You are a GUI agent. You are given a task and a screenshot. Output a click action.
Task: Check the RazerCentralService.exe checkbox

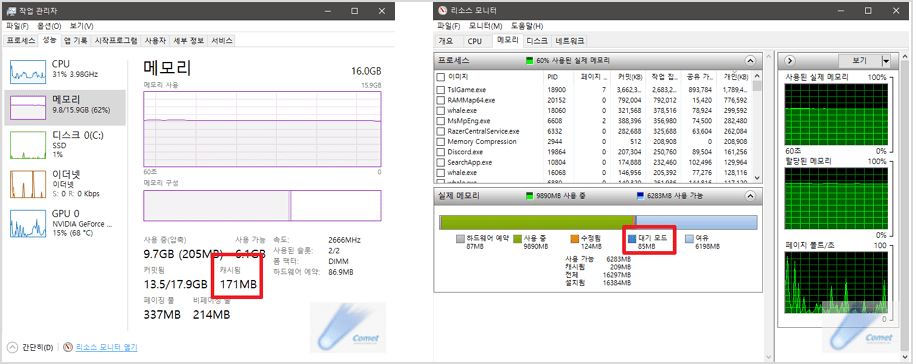(x=441, y=131)
